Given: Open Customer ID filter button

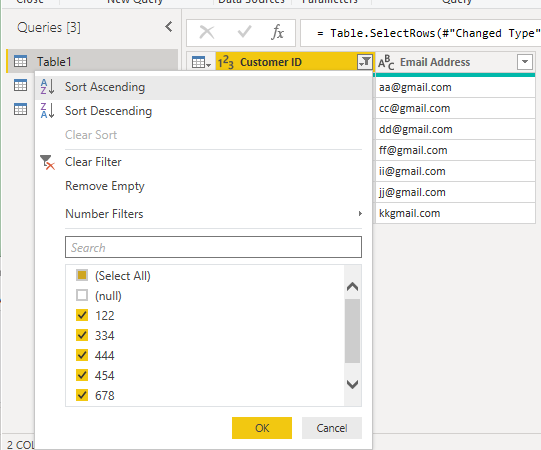Looking at the screenshot, I should (x=365, y=62).
